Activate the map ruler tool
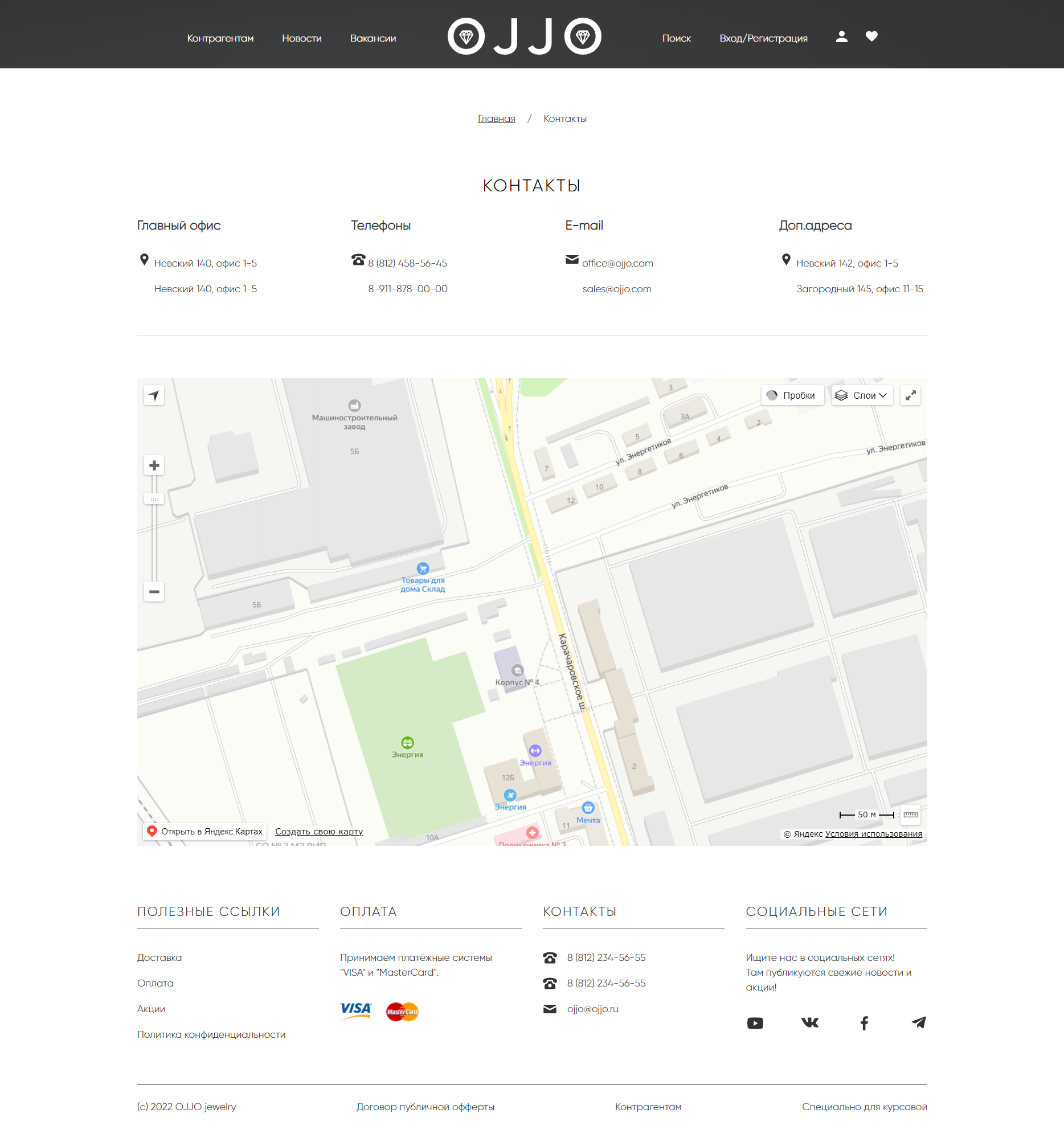The width and height of the screenshot is (1064, 1146). [x=910, y=815]
